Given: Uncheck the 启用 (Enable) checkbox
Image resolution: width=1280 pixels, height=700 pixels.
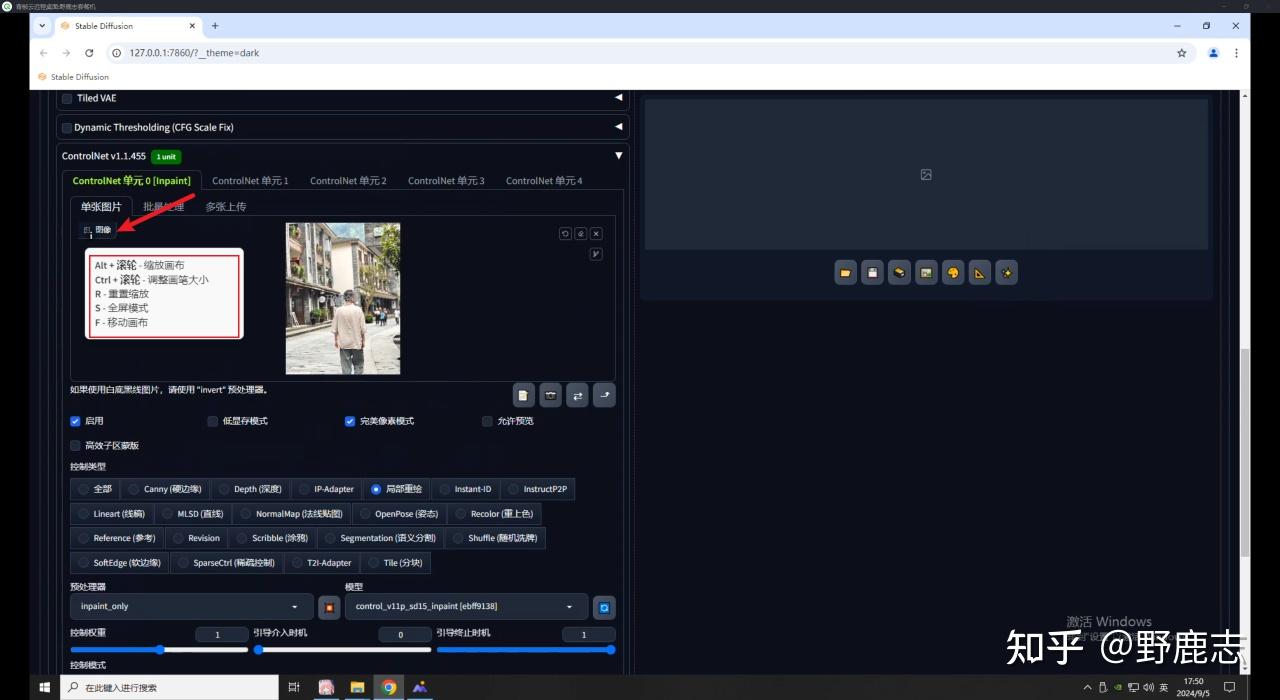Looking at the screenshot, I should click(76, 421).
